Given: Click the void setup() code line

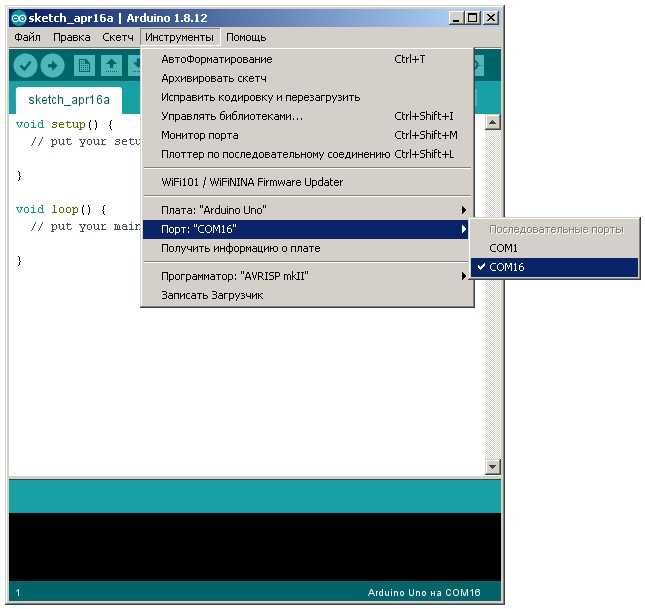Looking at the screenshot, I should [x=65, y=124].
